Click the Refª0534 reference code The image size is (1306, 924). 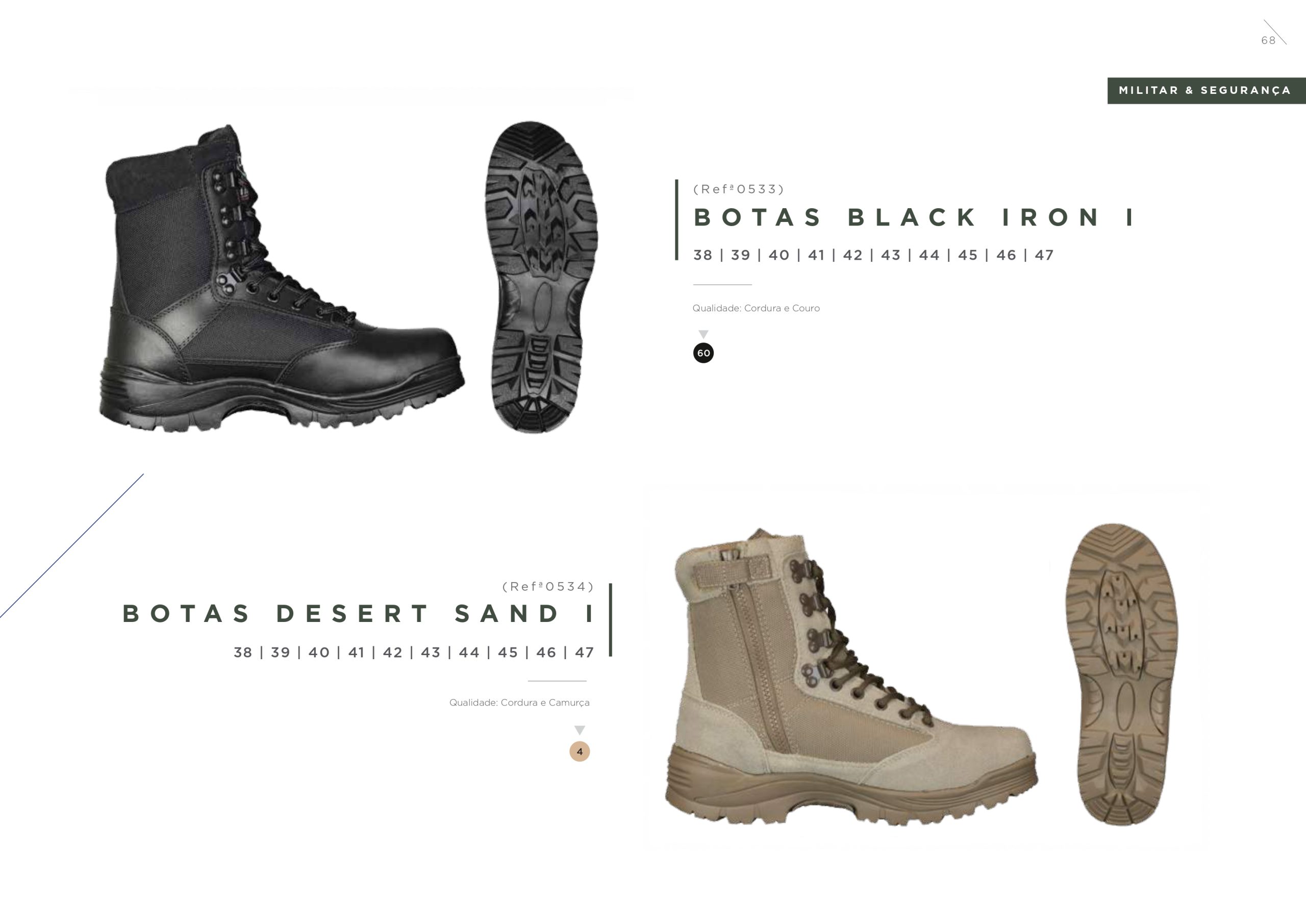548,586
